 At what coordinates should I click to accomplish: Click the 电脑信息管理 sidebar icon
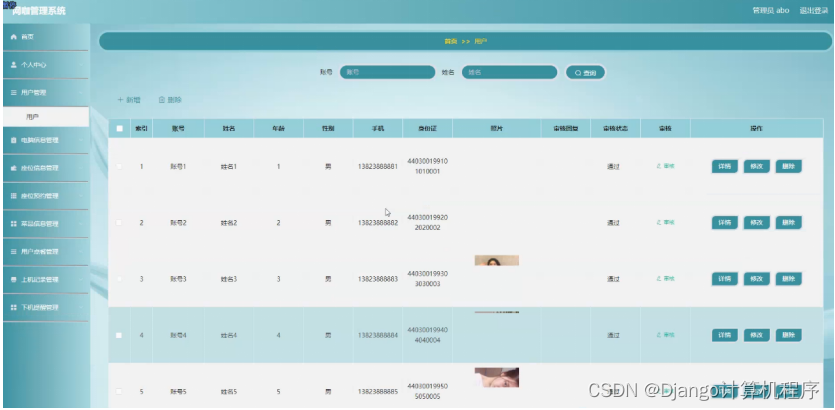coord(14,141)
